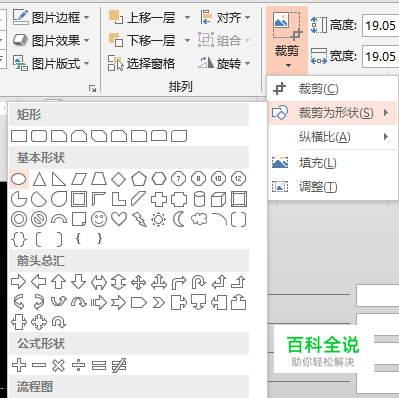Choose the up arrow shape

59,282
